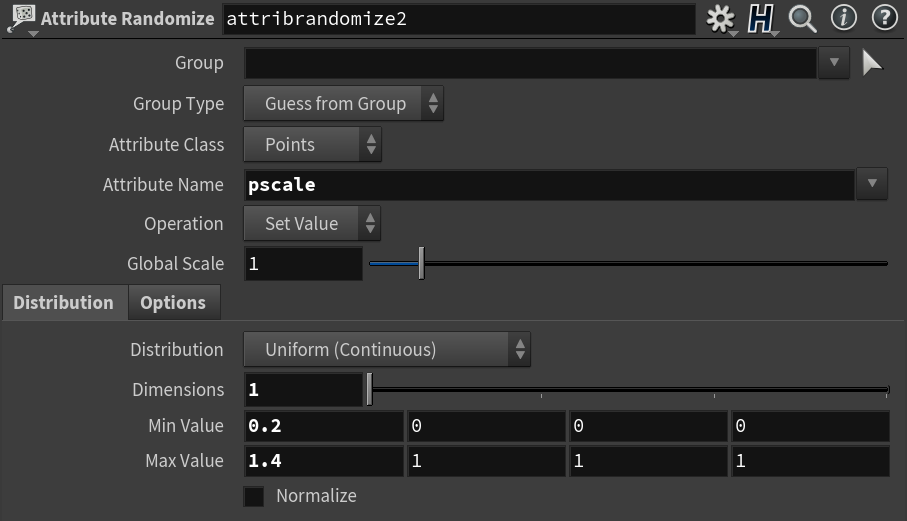Click the Global Scale slider handle
The image size is (907, 521).
[422, 263]
